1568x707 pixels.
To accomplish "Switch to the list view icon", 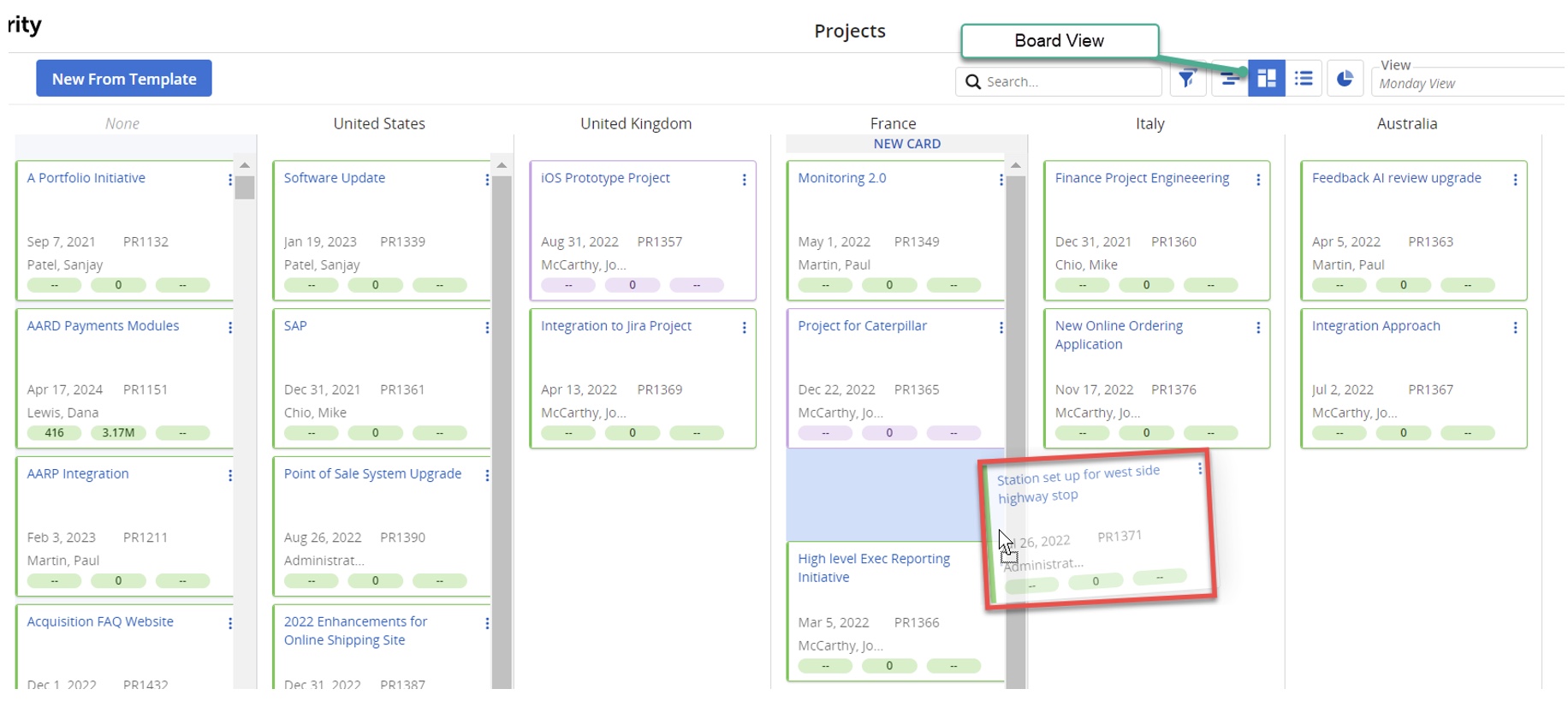I will pyautogui.click(x=1304, y=79).
